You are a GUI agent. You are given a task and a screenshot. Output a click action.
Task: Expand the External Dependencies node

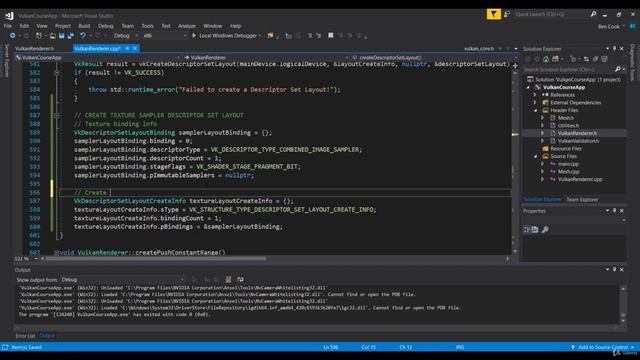pos(535,103)
